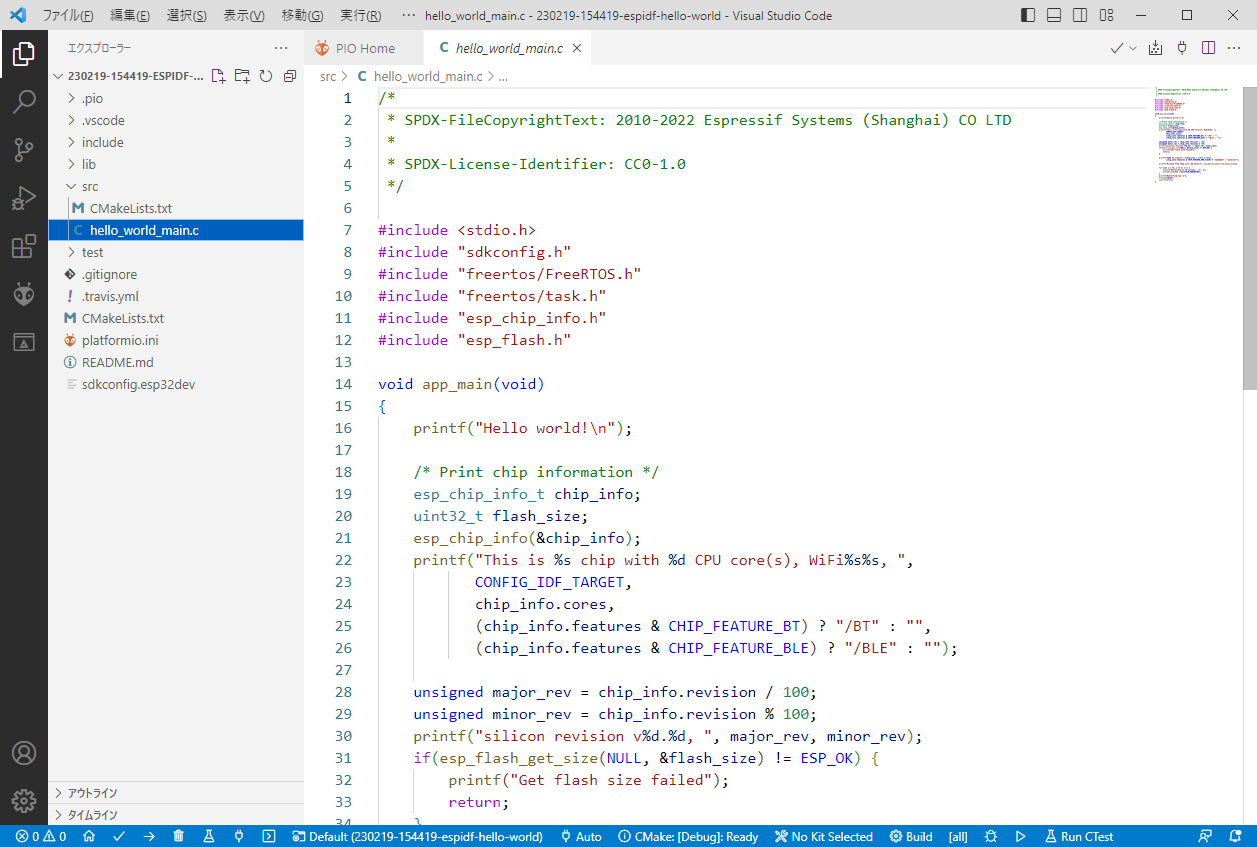Click Serial Monitor plug icon in editor toolbar

pos(1182,48)
